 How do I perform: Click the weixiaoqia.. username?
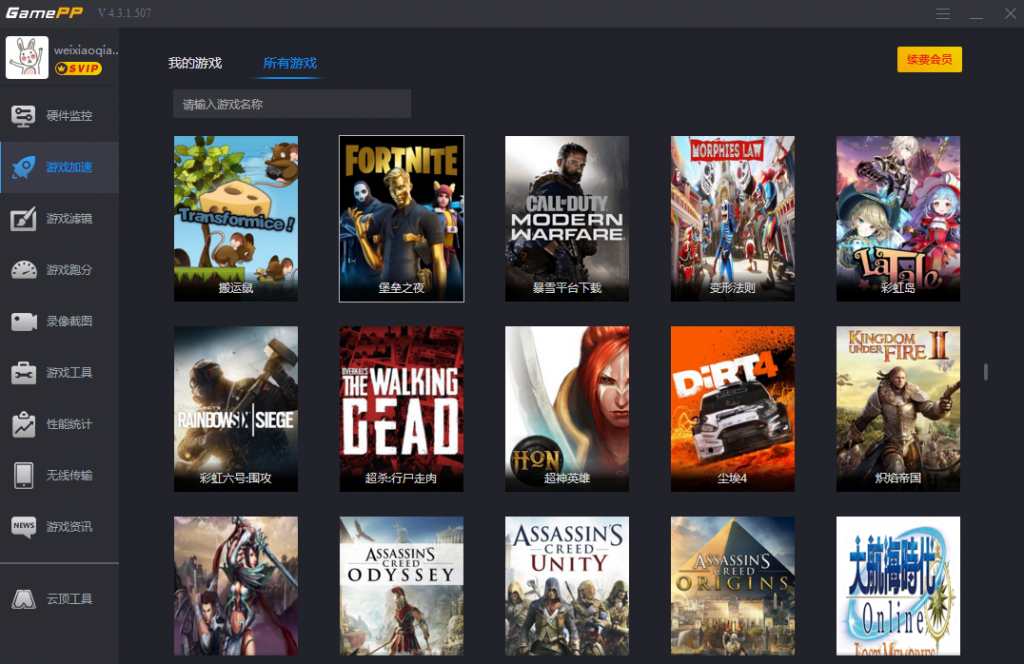86,50
